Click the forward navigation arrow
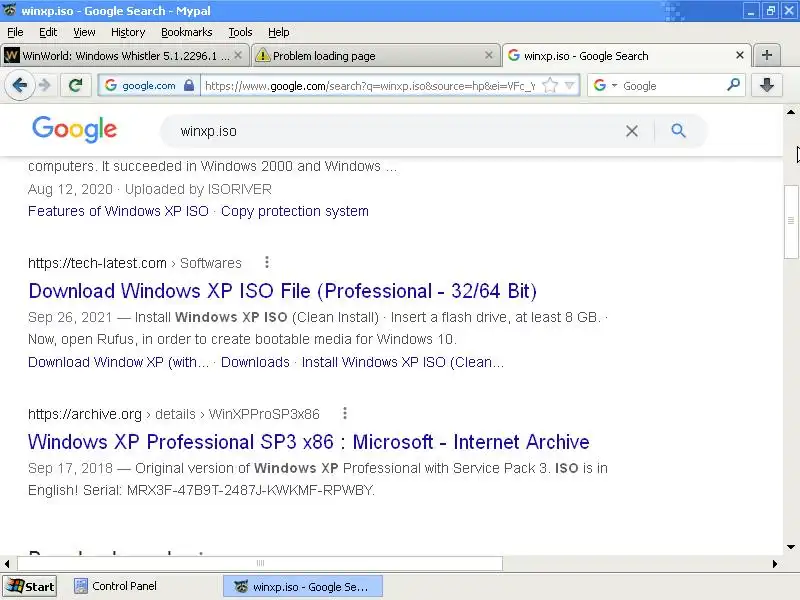Viewport: 800px width, 600px height. point(45,85)
